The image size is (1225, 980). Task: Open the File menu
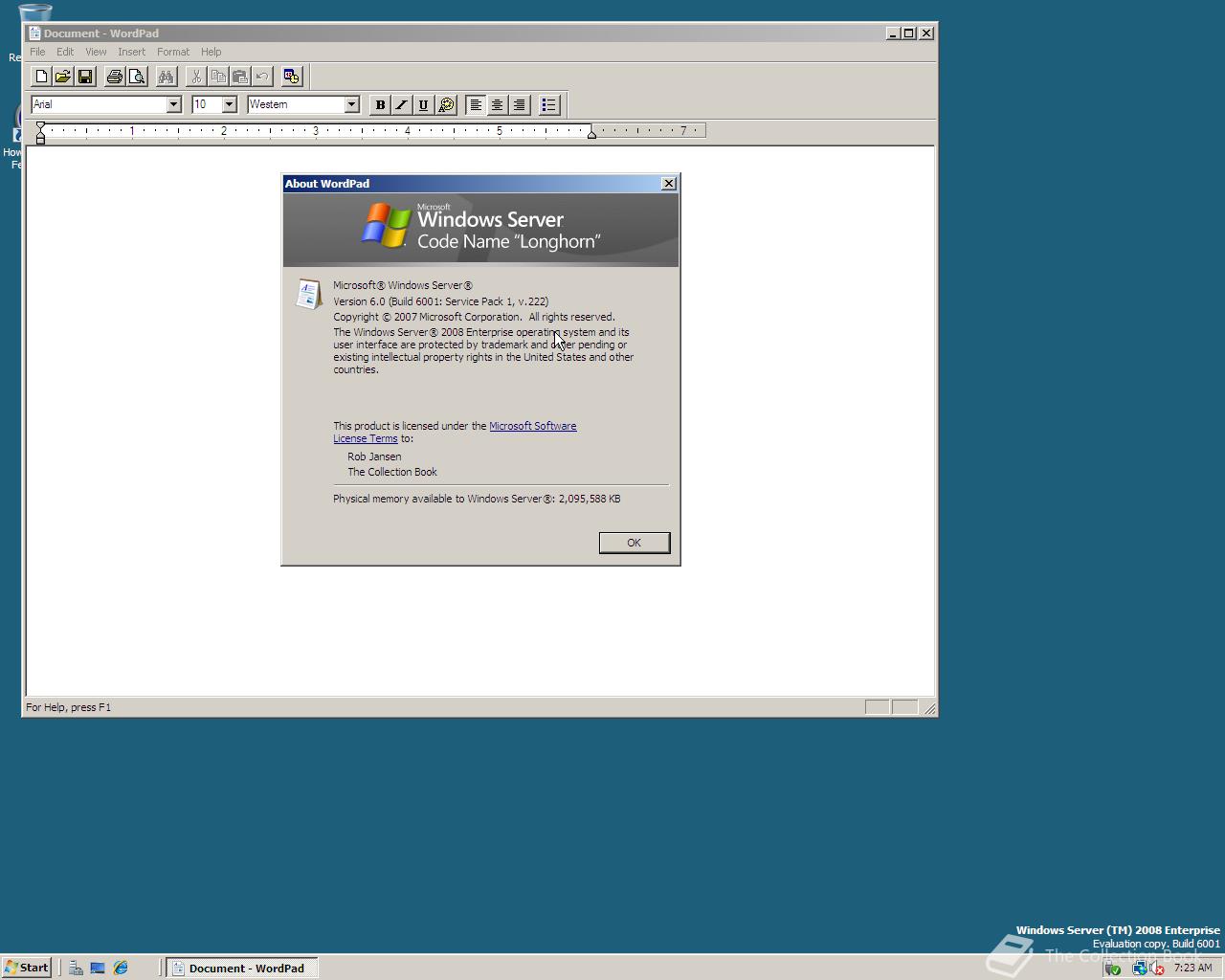pos(37,52)
